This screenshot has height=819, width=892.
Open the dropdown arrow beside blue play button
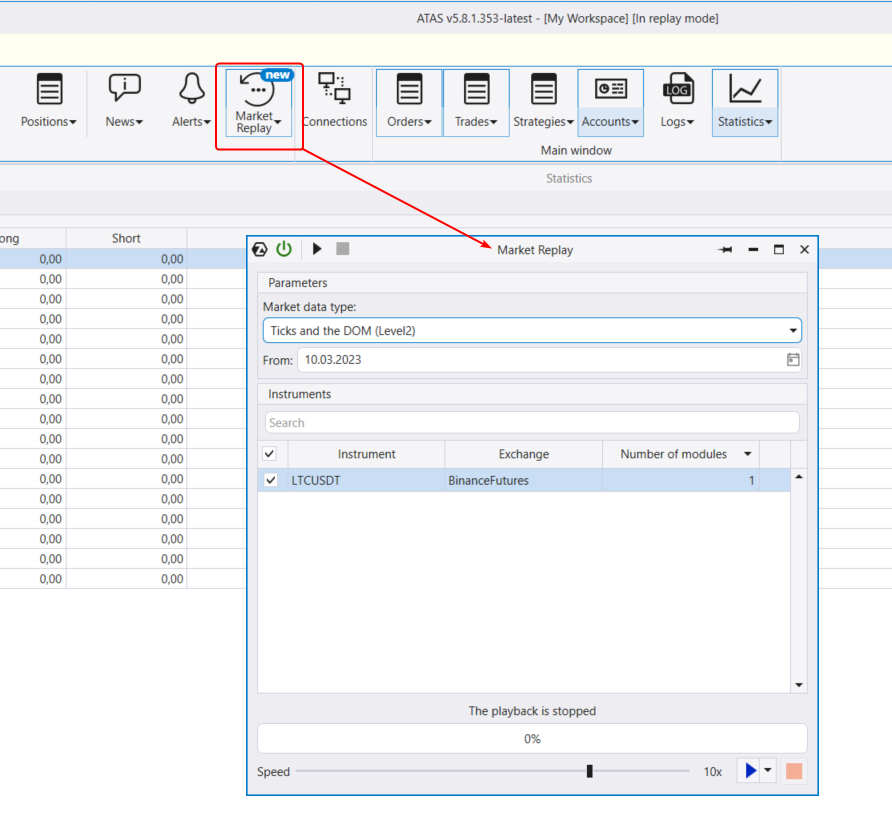pos(768,771)
